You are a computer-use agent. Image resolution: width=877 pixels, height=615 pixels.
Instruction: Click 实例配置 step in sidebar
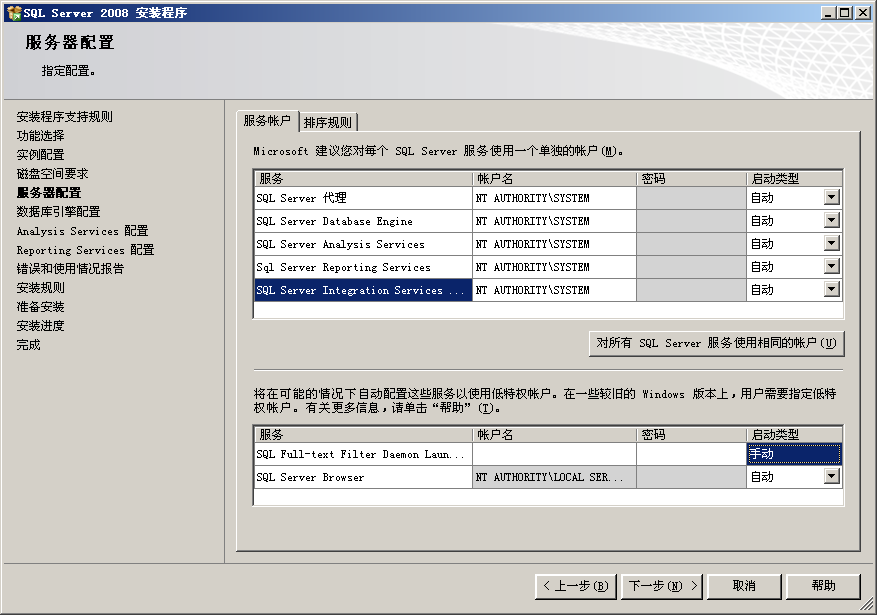pos(40,155)
